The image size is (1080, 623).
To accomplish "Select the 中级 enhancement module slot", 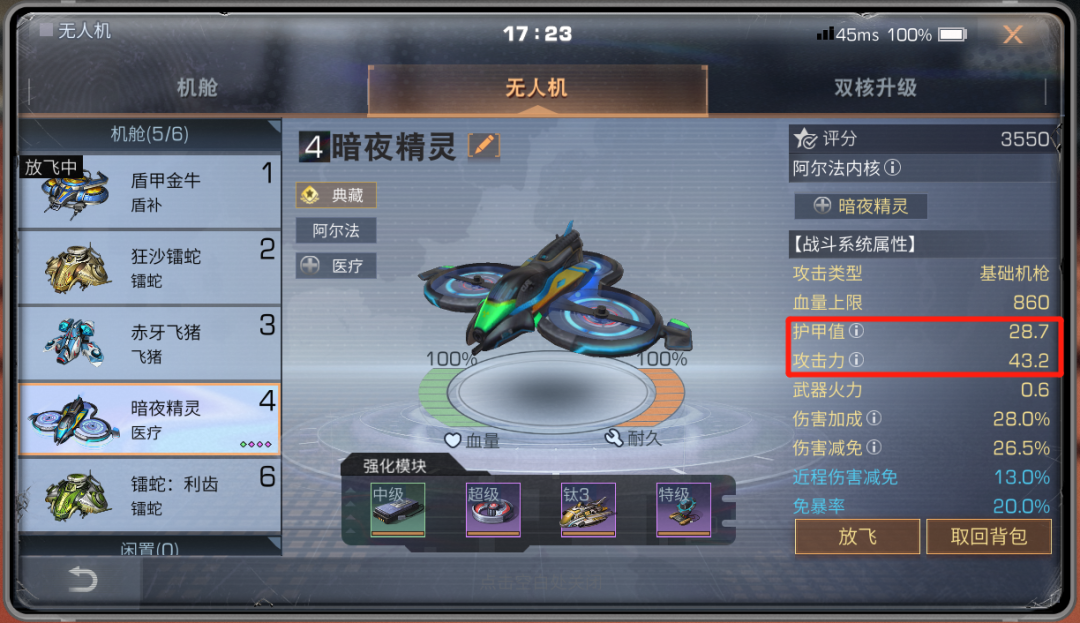I will 397,509.
